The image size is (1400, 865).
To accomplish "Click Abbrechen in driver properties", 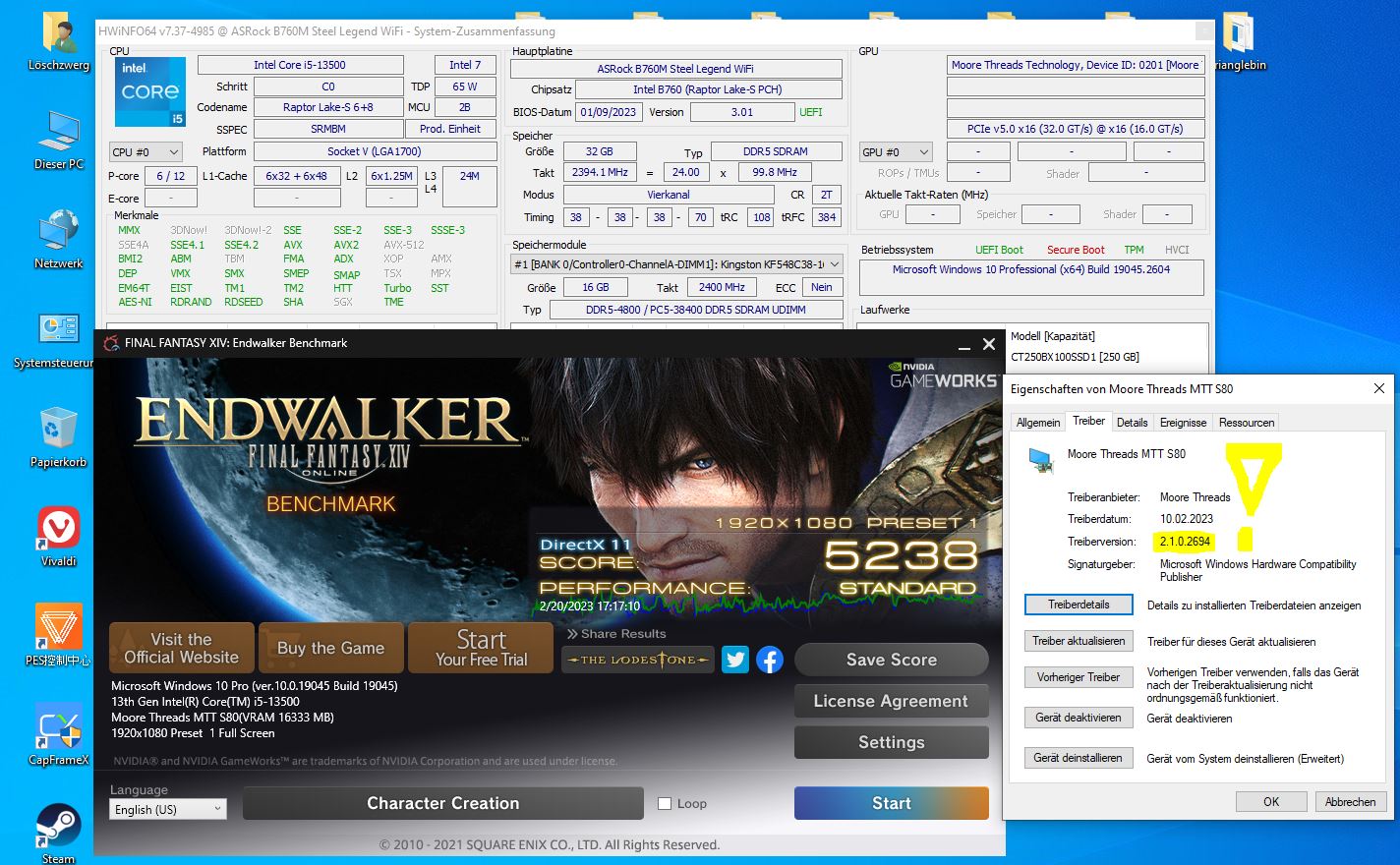I will [x=1350, y=801].
